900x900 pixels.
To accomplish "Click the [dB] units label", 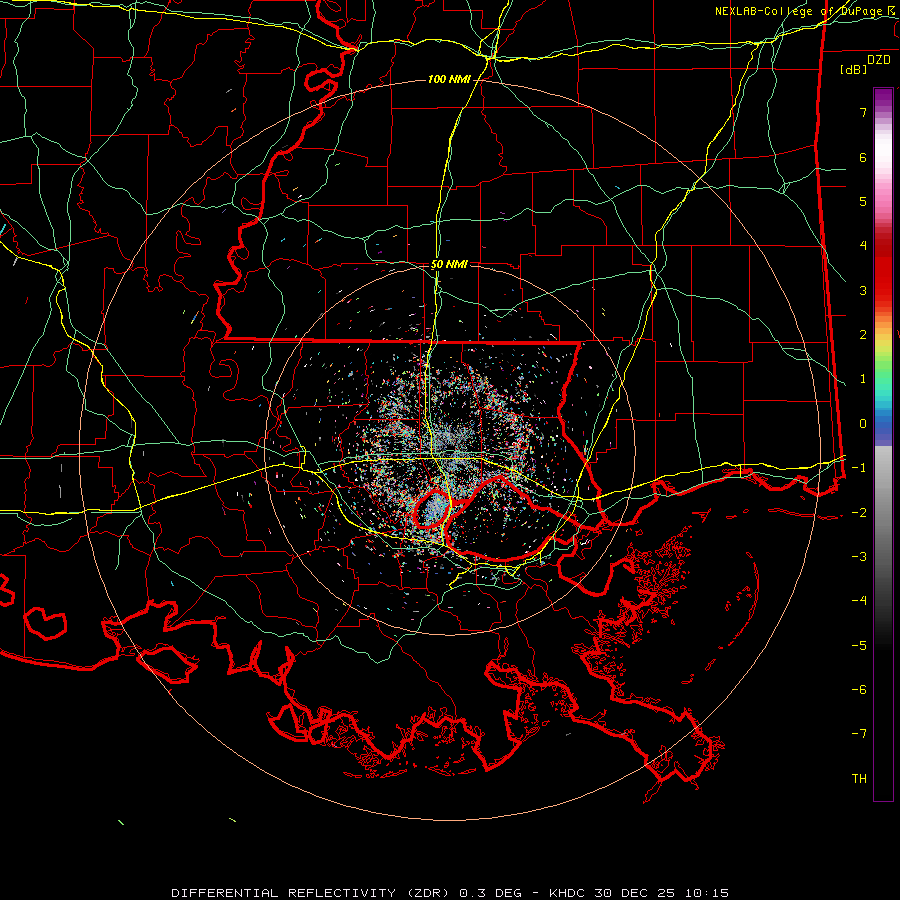I will pyautogui.click(x=854, y=69).
